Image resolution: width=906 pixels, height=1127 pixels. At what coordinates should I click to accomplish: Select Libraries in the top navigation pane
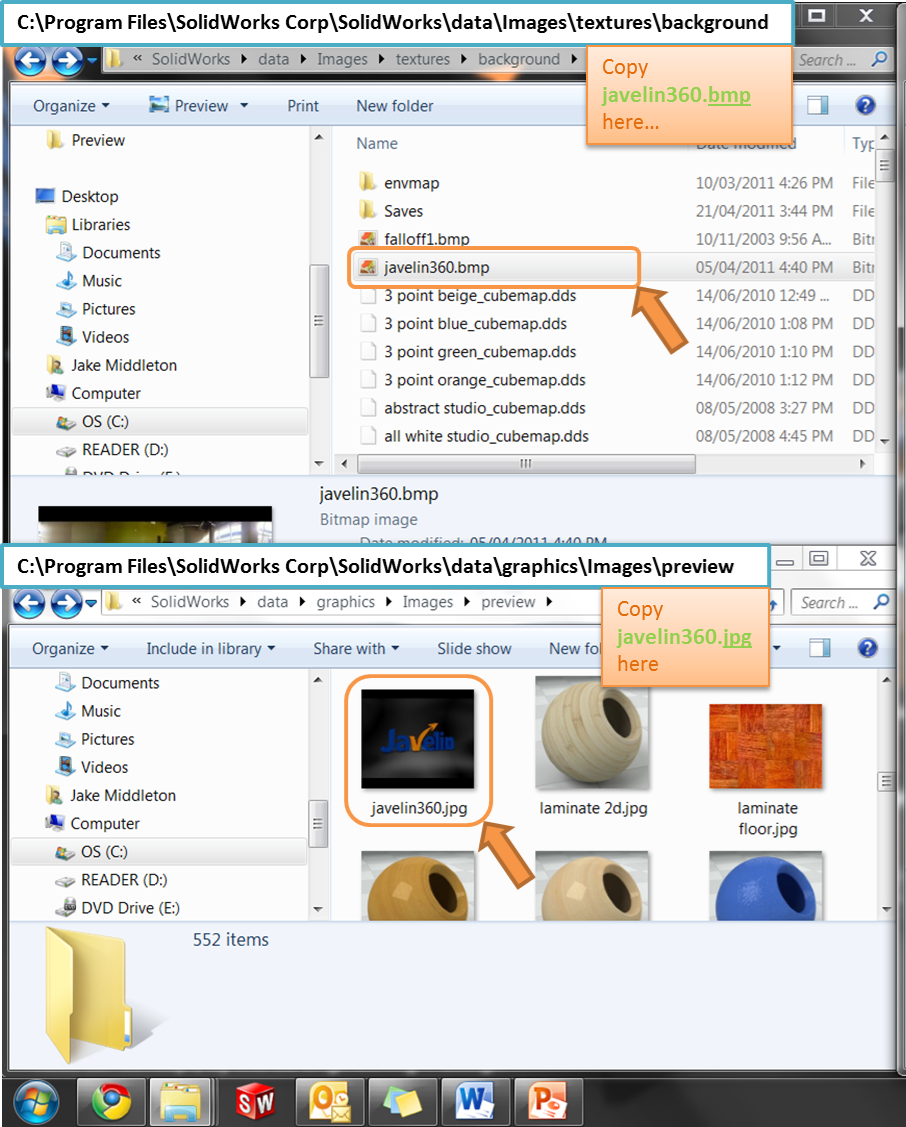coord(88,224)
